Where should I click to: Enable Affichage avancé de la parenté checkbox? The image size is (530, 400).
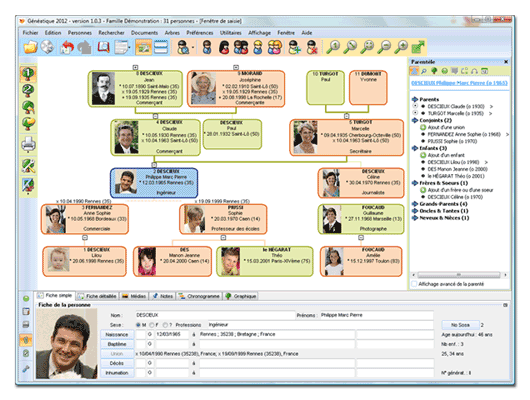pyautogui.click(x=414, y=284)
